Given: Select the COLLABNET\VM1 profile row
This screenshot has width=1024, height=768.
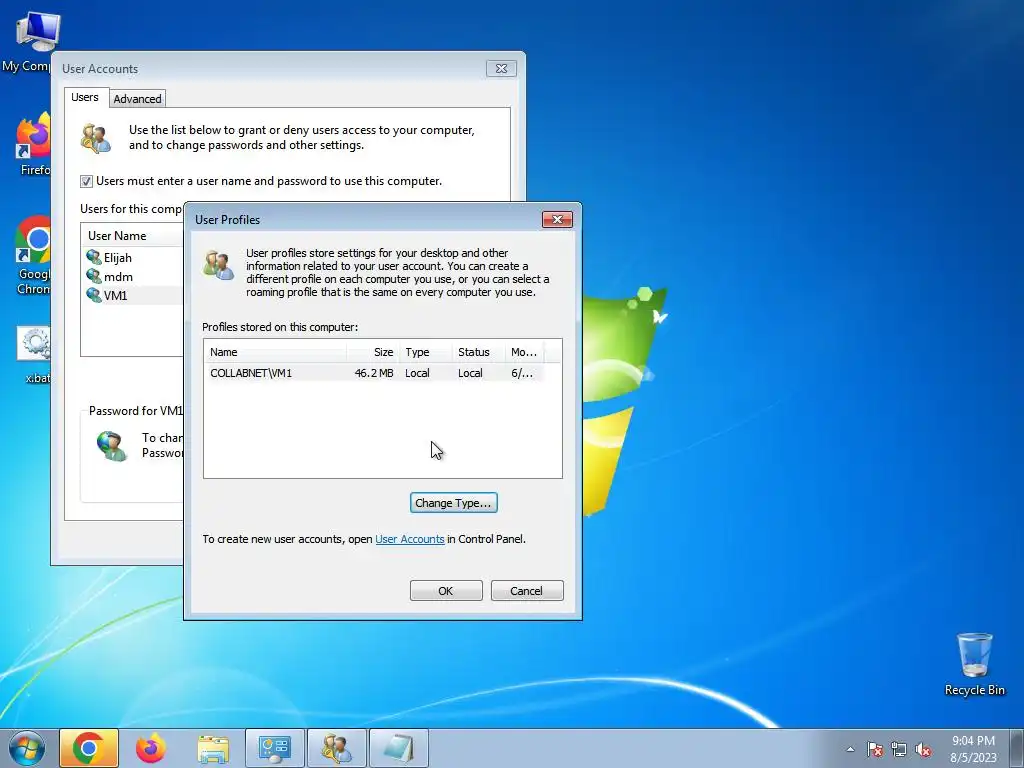Looking at the screenshot, I should [374, 373].
